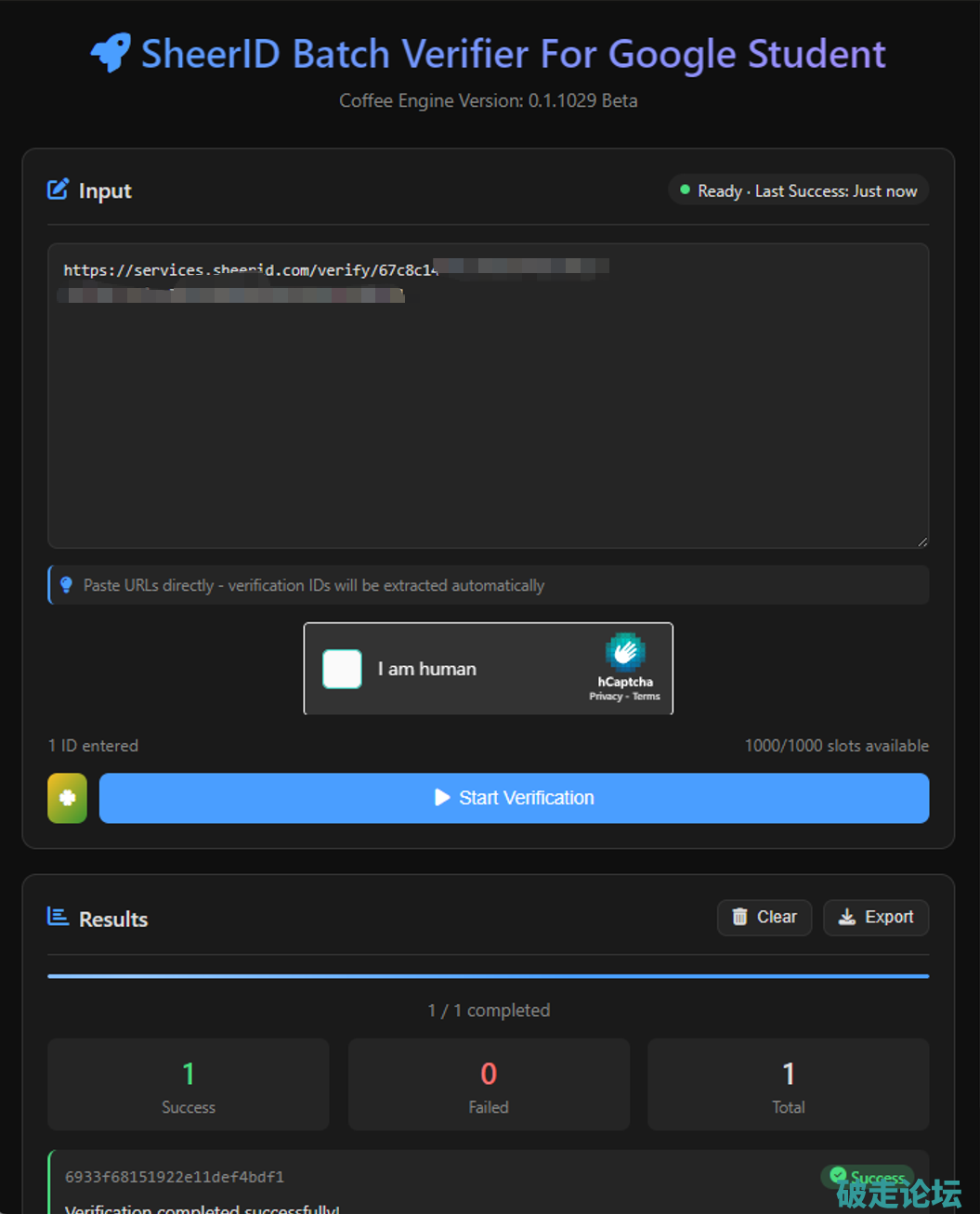Click inside the URL input text area
The height and width of the screenshot is (1214, 980).
488,418
